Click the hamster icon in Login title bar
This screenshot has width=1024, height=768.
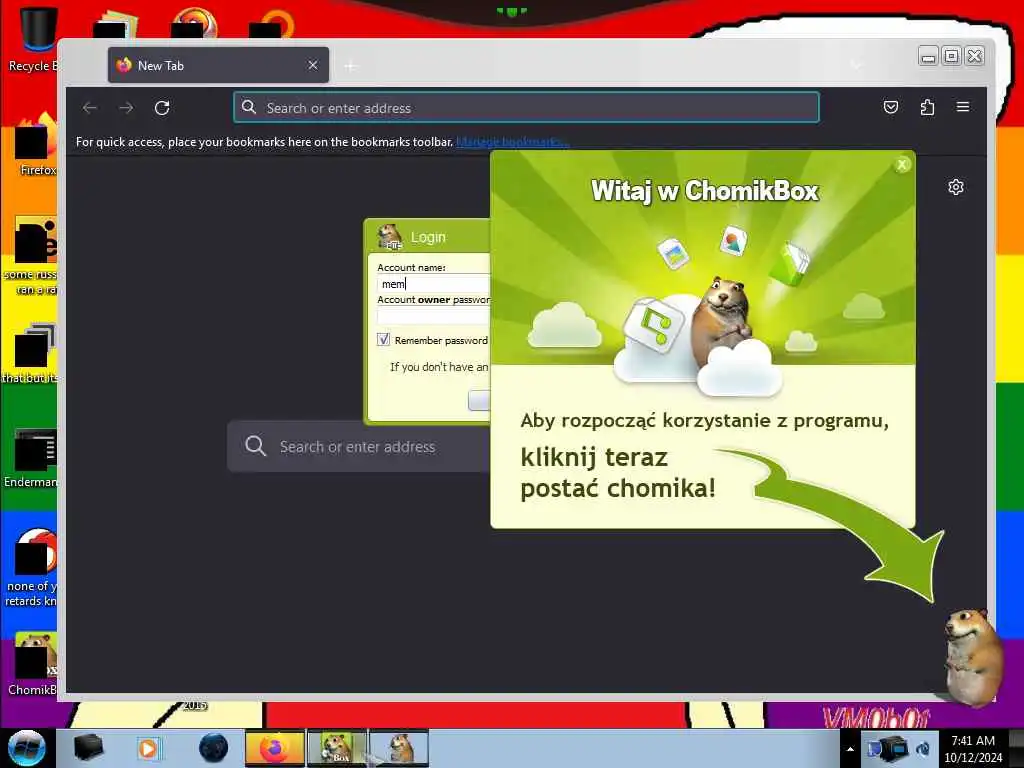(x=390, y=237)
